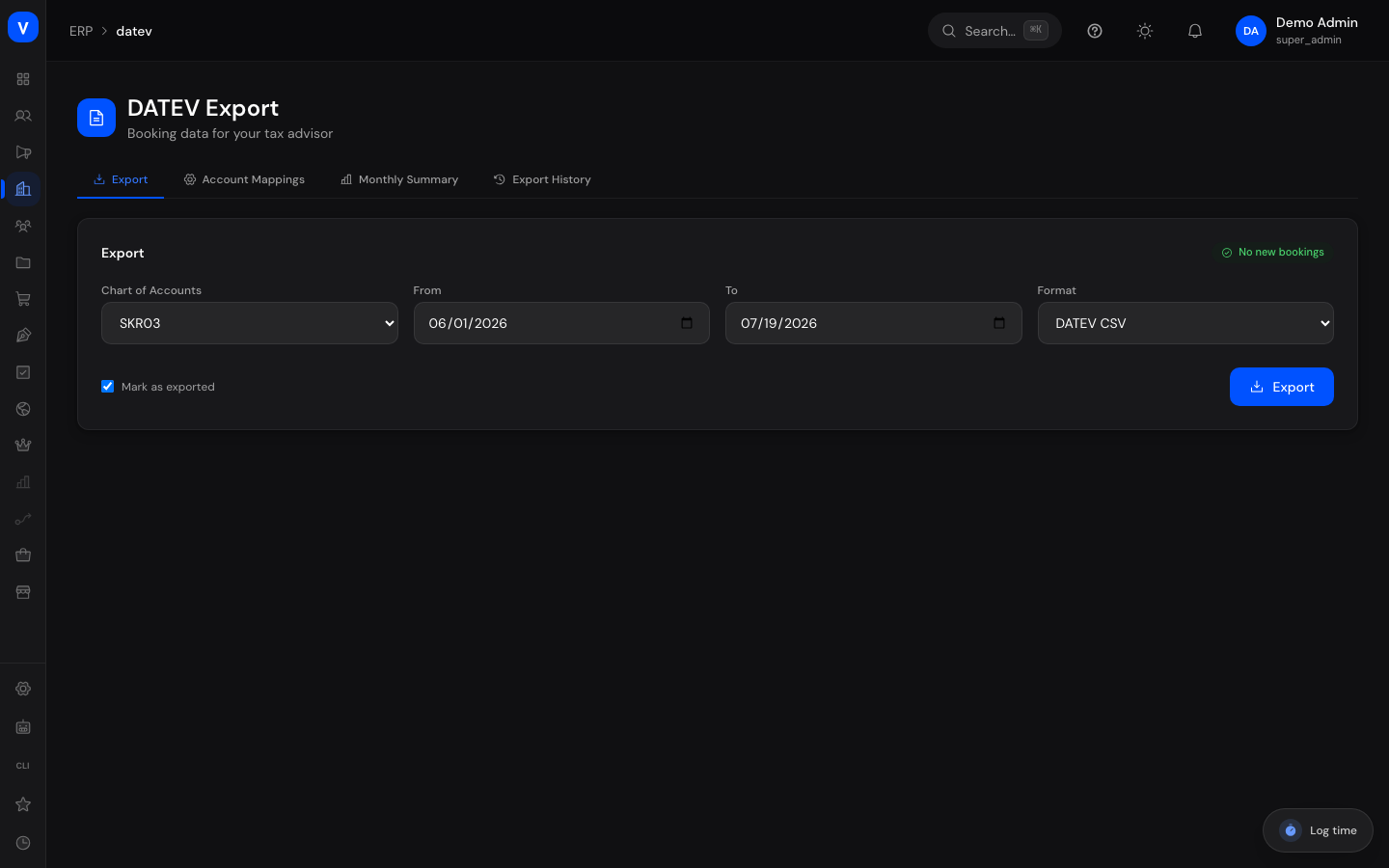Click the Mark as exported label text
The width and height of the screenshot is (1389, 868).
tap(168, 387)
